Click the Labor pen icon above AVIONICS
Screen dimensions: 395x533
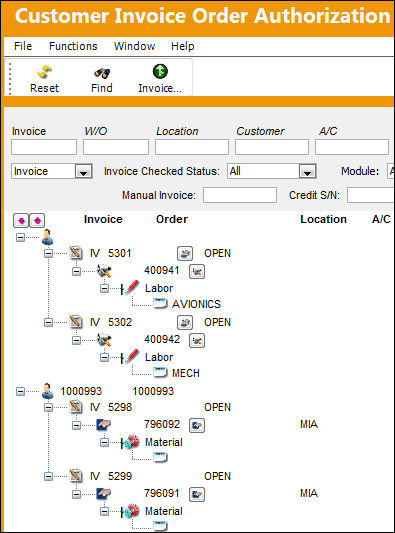pyautogui.click(x=131, y=288)
